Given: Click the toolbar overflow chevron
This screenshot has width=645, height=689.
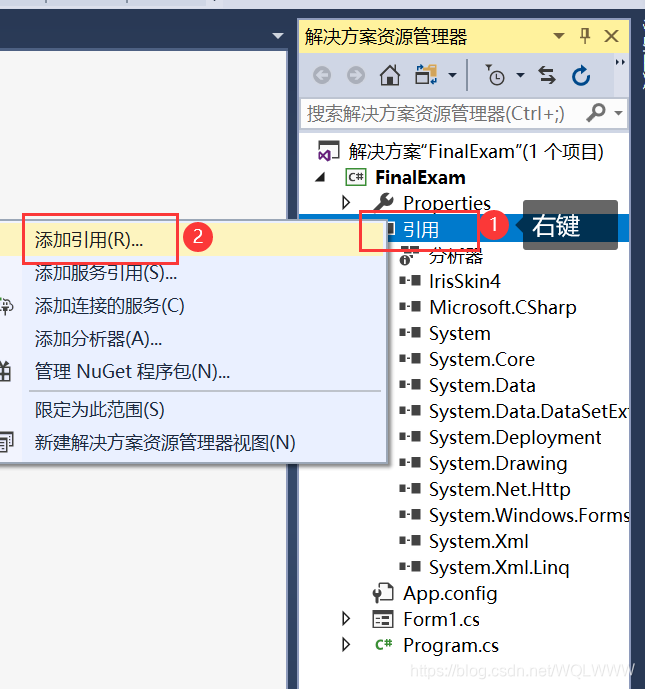Looking at the screenshot, I should click(620, 62).
